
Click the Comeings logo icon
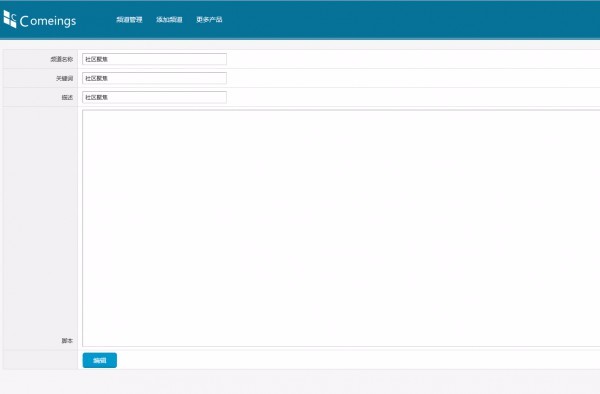10,19
